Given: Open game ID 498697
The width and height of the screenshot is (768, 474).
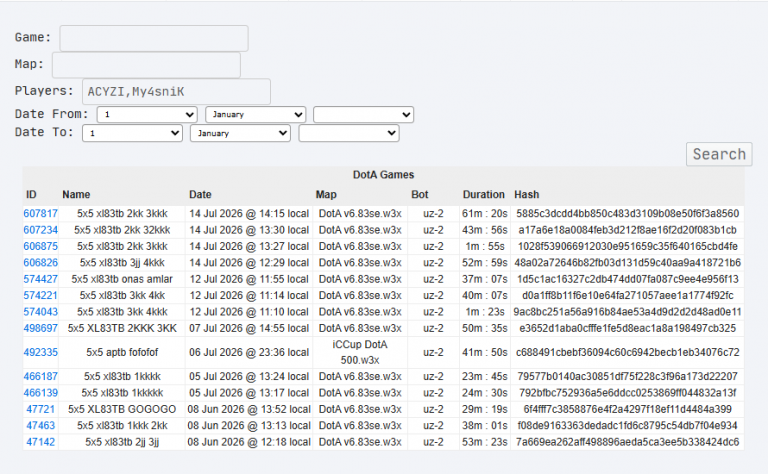Looking at the screenshot, I should click(41, 328).
